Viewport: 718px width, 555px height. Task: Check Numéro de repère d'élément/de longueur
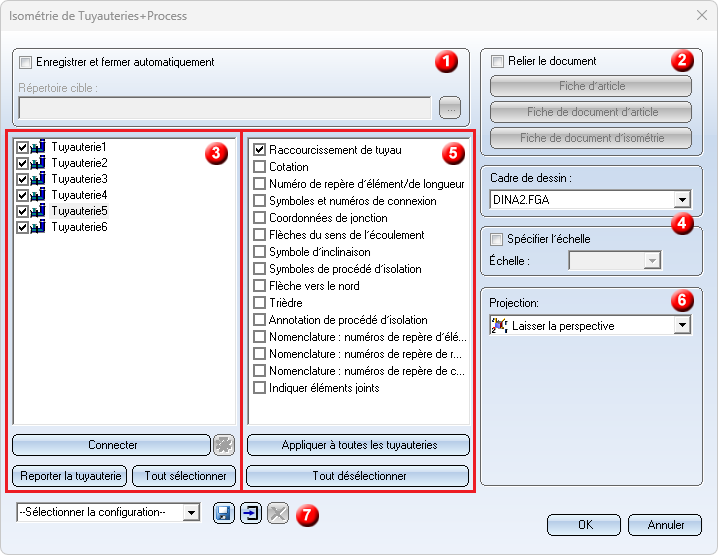pos(260,184)
